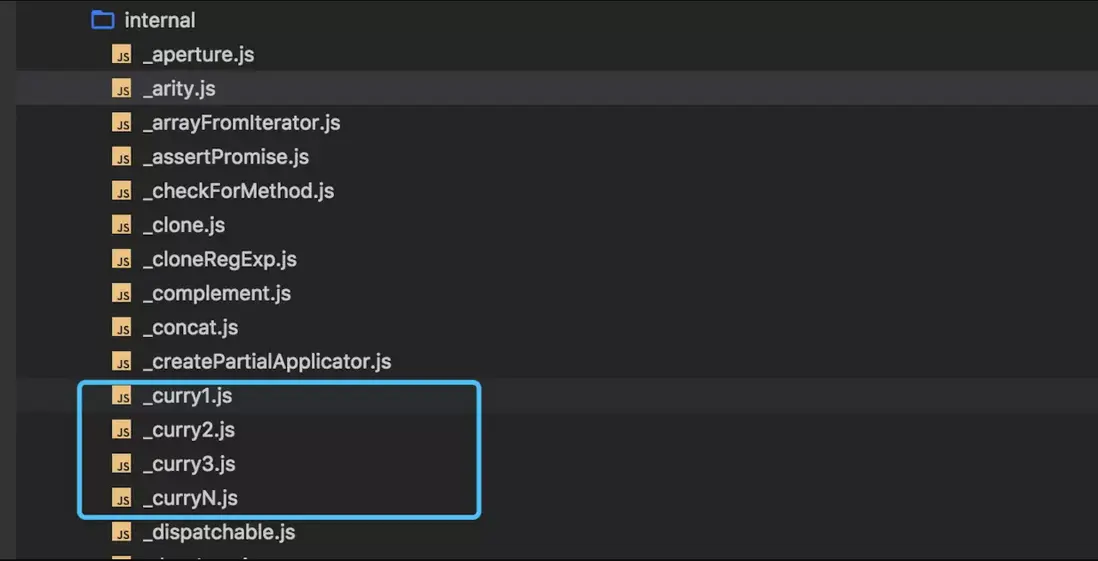Open the _complement.js file

click(216, 293)
